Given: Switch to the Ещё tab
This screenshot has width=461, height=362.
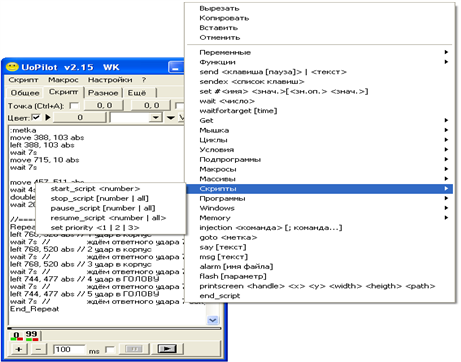Looking at the screenshot, I should [x=137, y=93].
